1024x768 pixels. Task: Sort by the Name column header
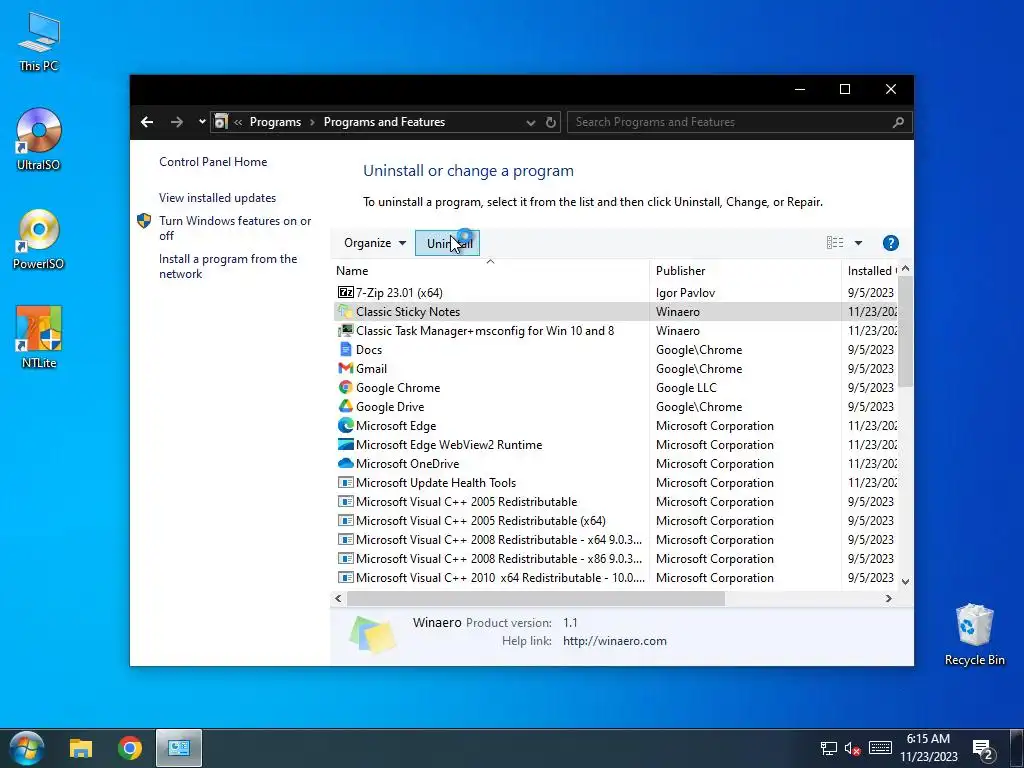click(490, 270)
